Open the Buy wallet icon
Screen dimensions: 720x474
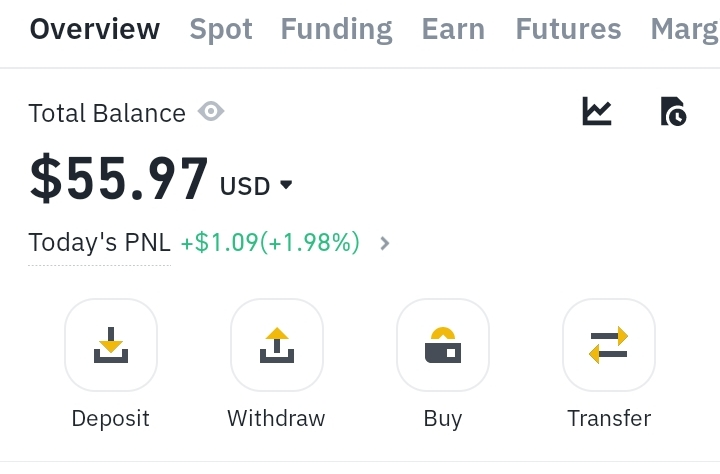click(x=443, y=344)
